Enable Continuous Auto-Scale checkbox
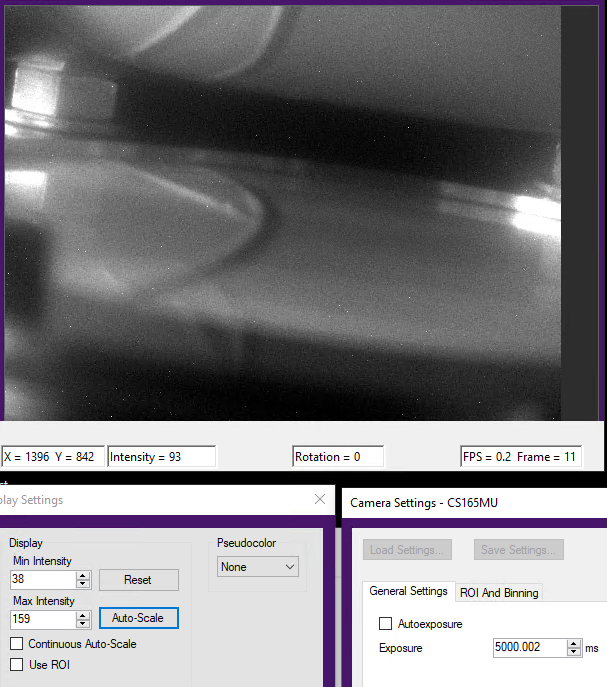607x687 pixels. pos(17,644)
